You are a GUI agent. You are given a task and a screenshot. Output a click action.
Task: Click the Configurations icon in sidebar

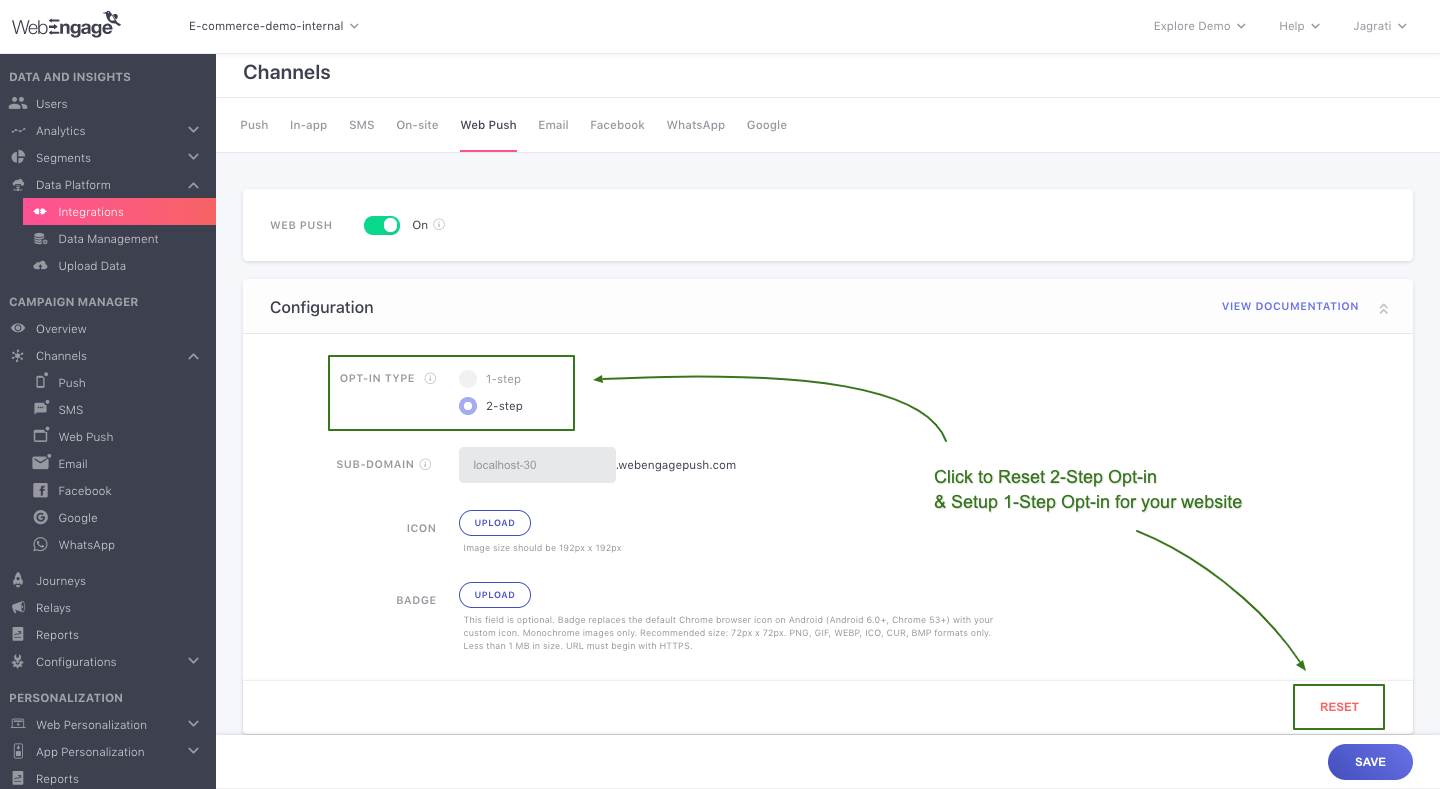(x=18, y=661)
